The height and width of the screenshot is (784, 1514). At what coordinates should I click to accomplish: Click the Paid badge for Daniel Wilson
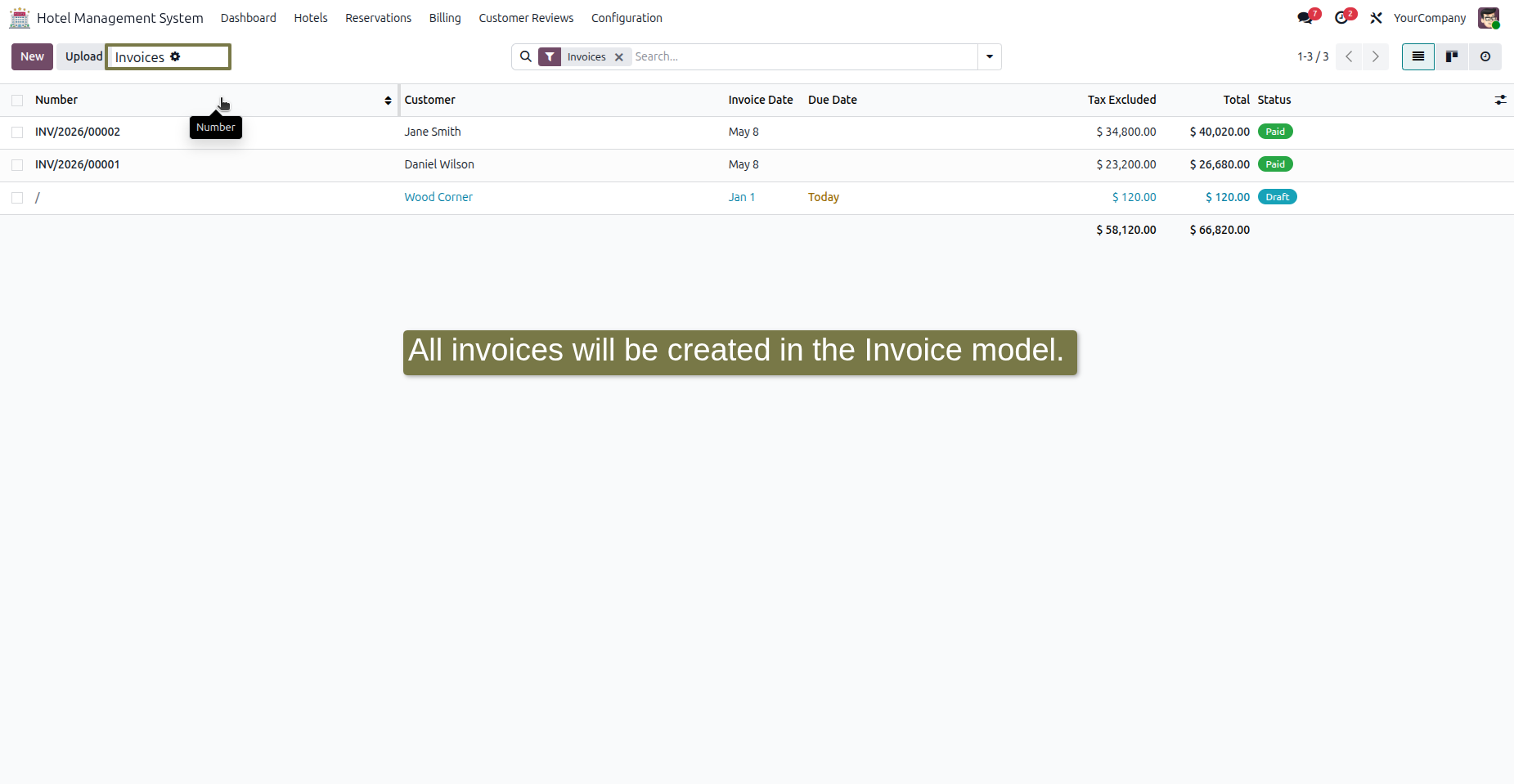pyautogui.click(x=1275, y=164)
